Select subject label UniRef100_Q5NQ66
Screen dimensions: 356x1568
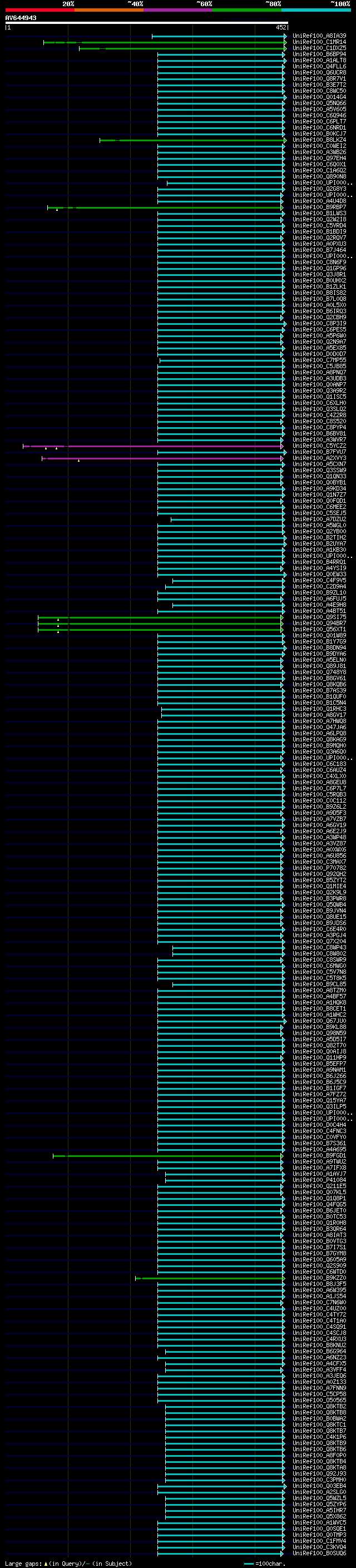319,103
